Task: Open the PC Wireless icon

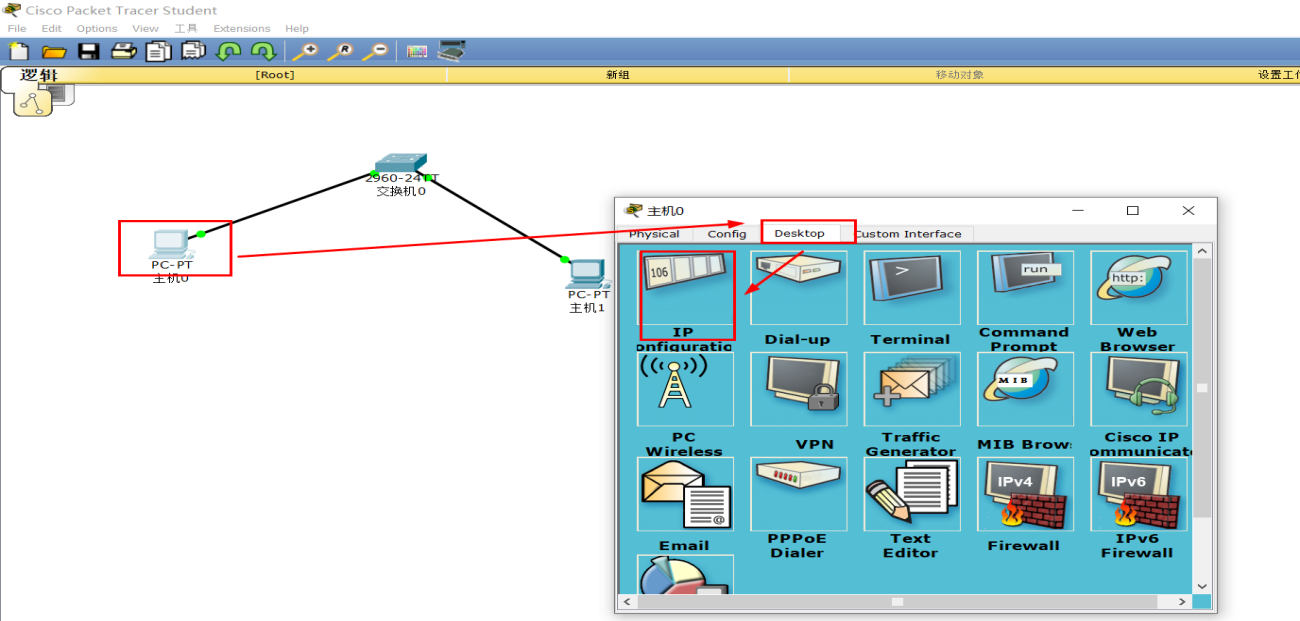Action: pyautogui.click(x=686, y=390)
